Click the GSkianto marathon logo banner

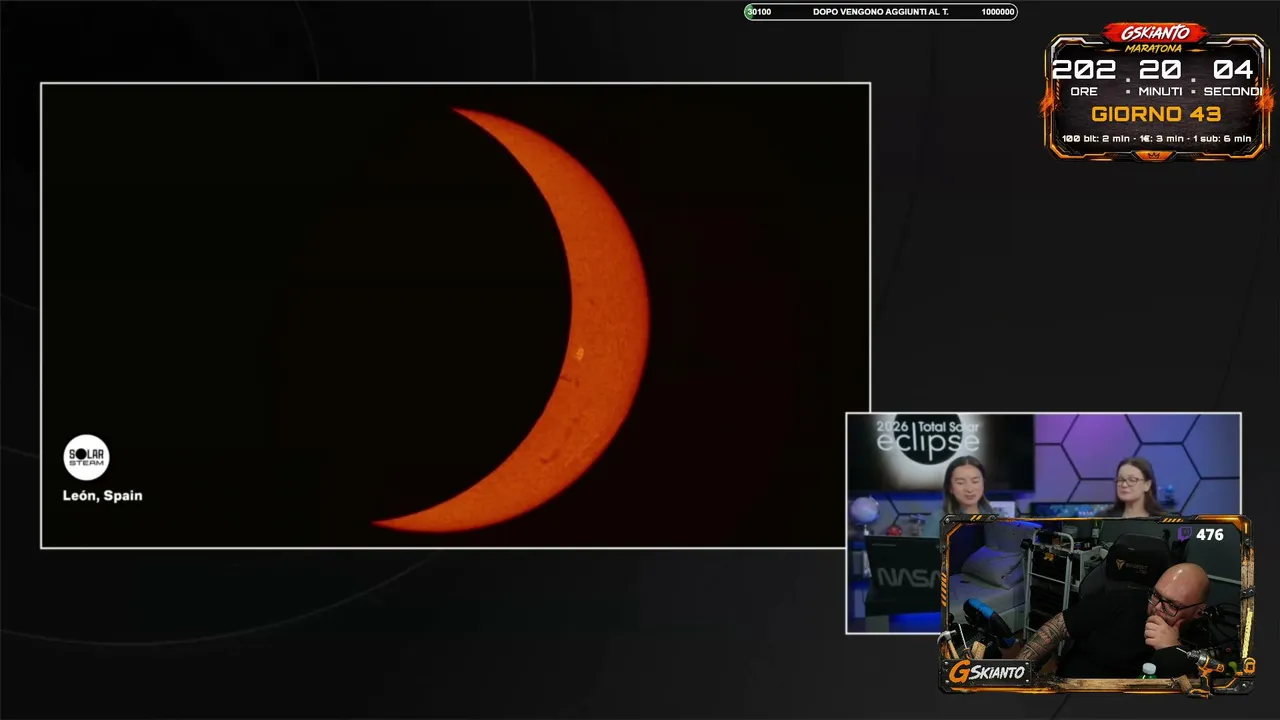tap(1155, 34)
